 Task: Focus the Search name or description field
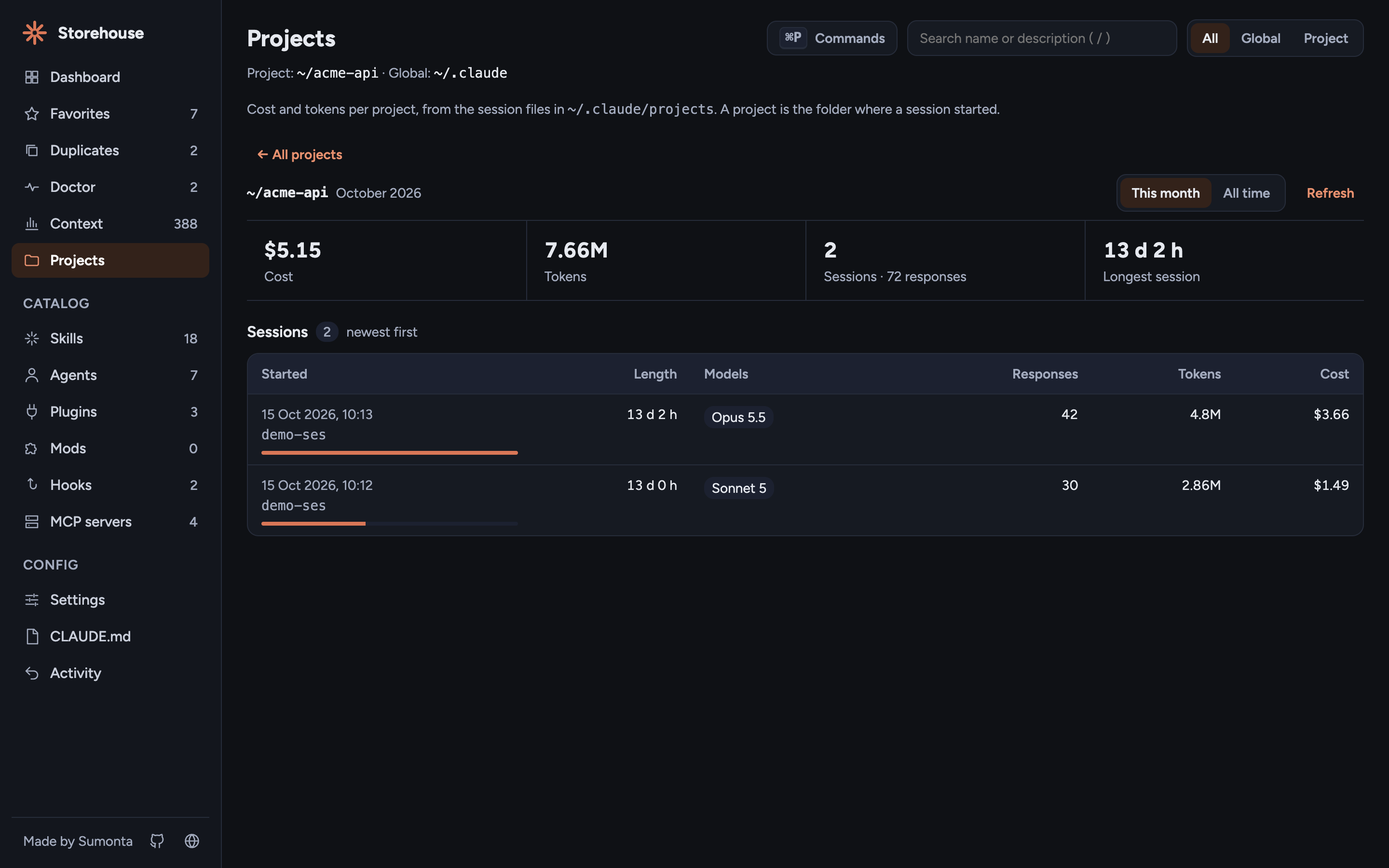pos(1042,39)
